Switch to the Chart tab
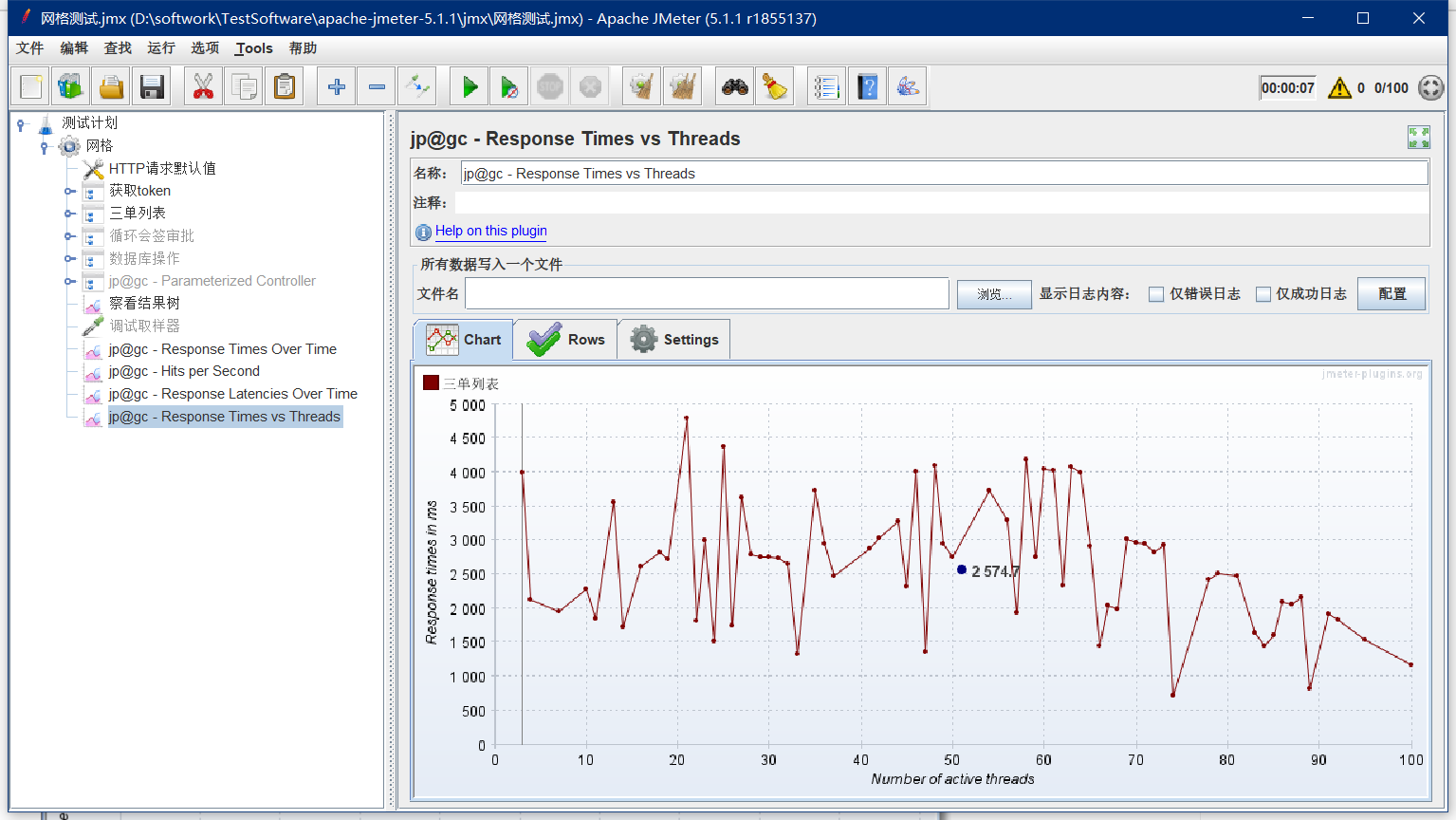The width and height of the screenshot is (1456, 820). coord(464,340)
